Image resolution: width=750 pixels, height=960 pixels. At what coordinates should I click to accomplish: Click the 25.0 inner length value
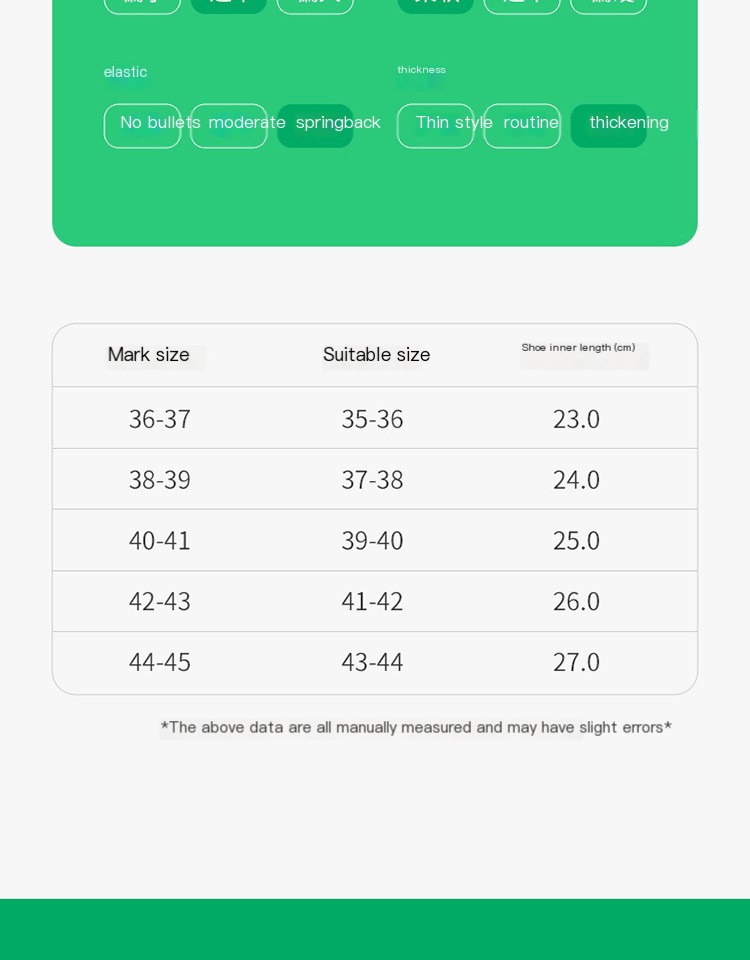tap(576, 541)
